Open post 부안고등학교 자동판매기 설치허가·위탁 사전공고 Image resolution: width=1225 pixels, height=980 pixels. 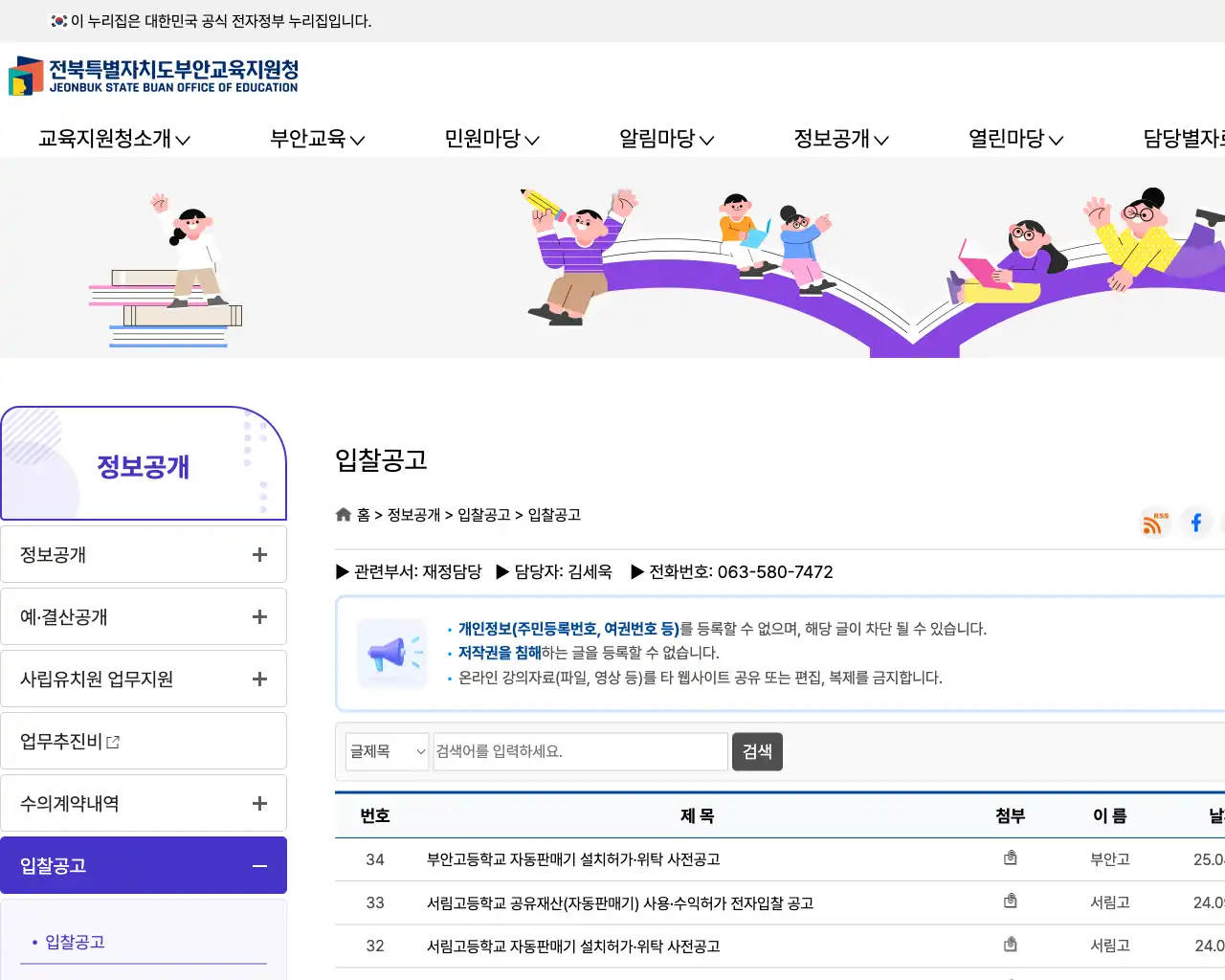pos(573,859)
